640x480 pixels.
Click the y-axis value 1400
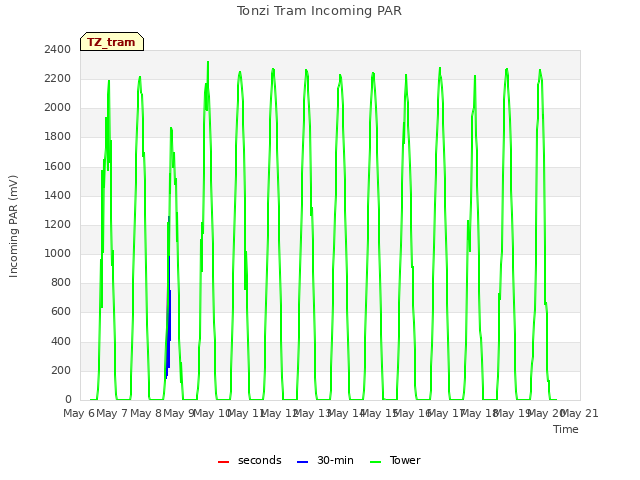coord(58,195)
